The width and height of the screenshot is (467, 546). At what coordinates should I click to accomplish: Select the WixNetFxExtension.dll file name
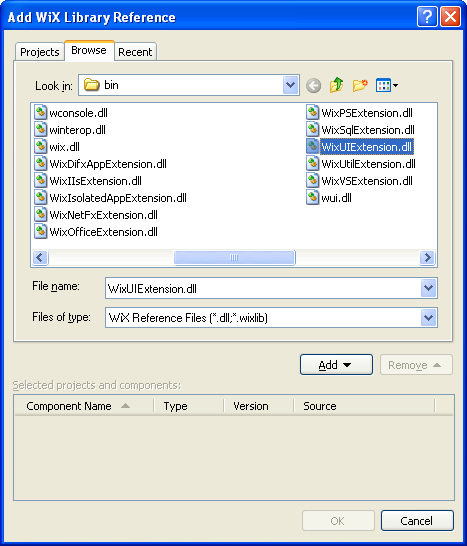click(103, 215)
